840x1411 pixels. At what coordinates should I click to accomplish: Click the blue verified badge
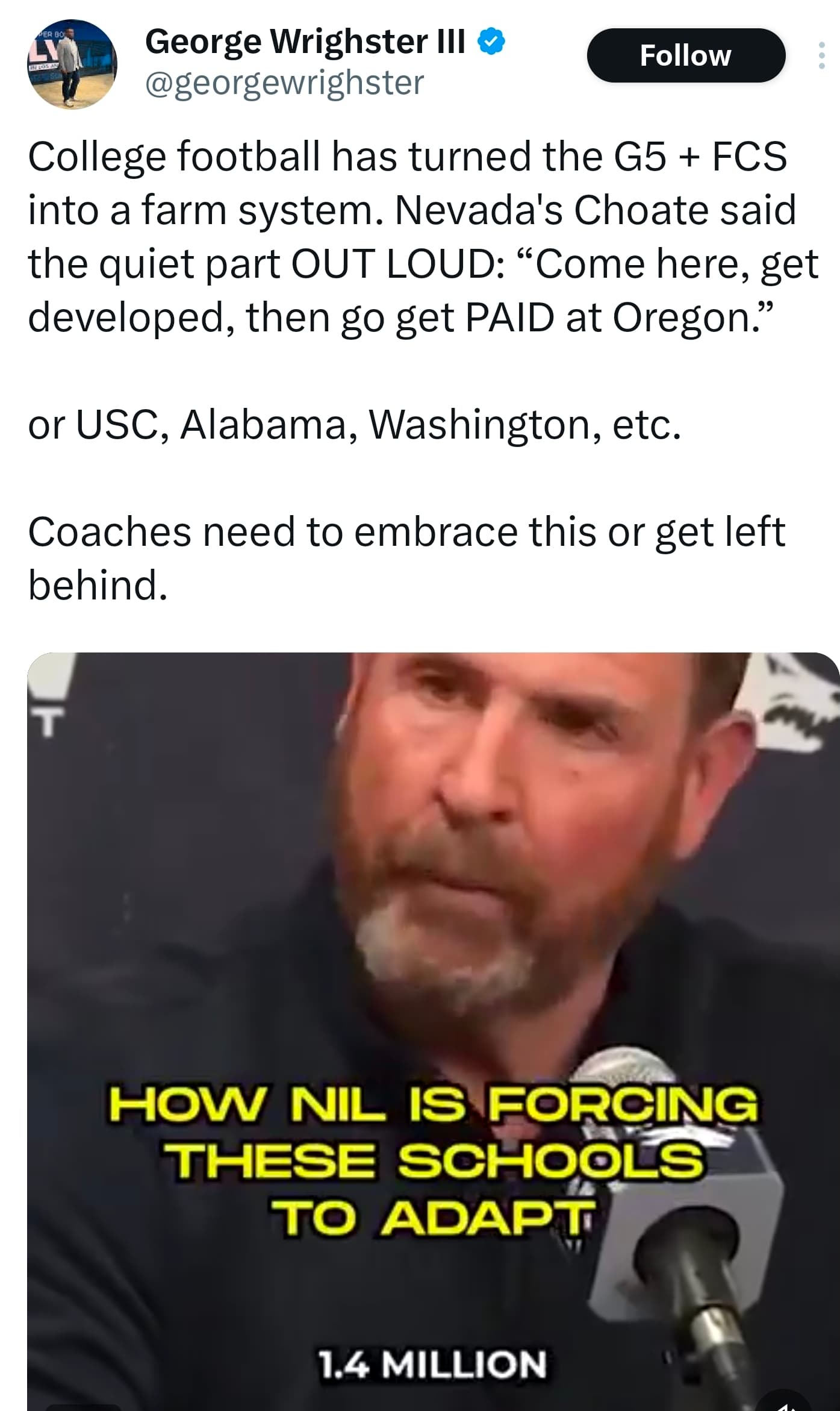point(491,42)
